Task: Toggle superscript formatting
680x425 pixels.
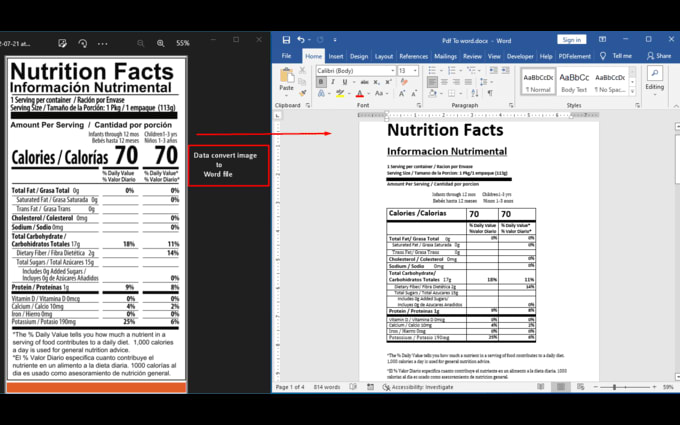Action: click(x=389, y=82)
